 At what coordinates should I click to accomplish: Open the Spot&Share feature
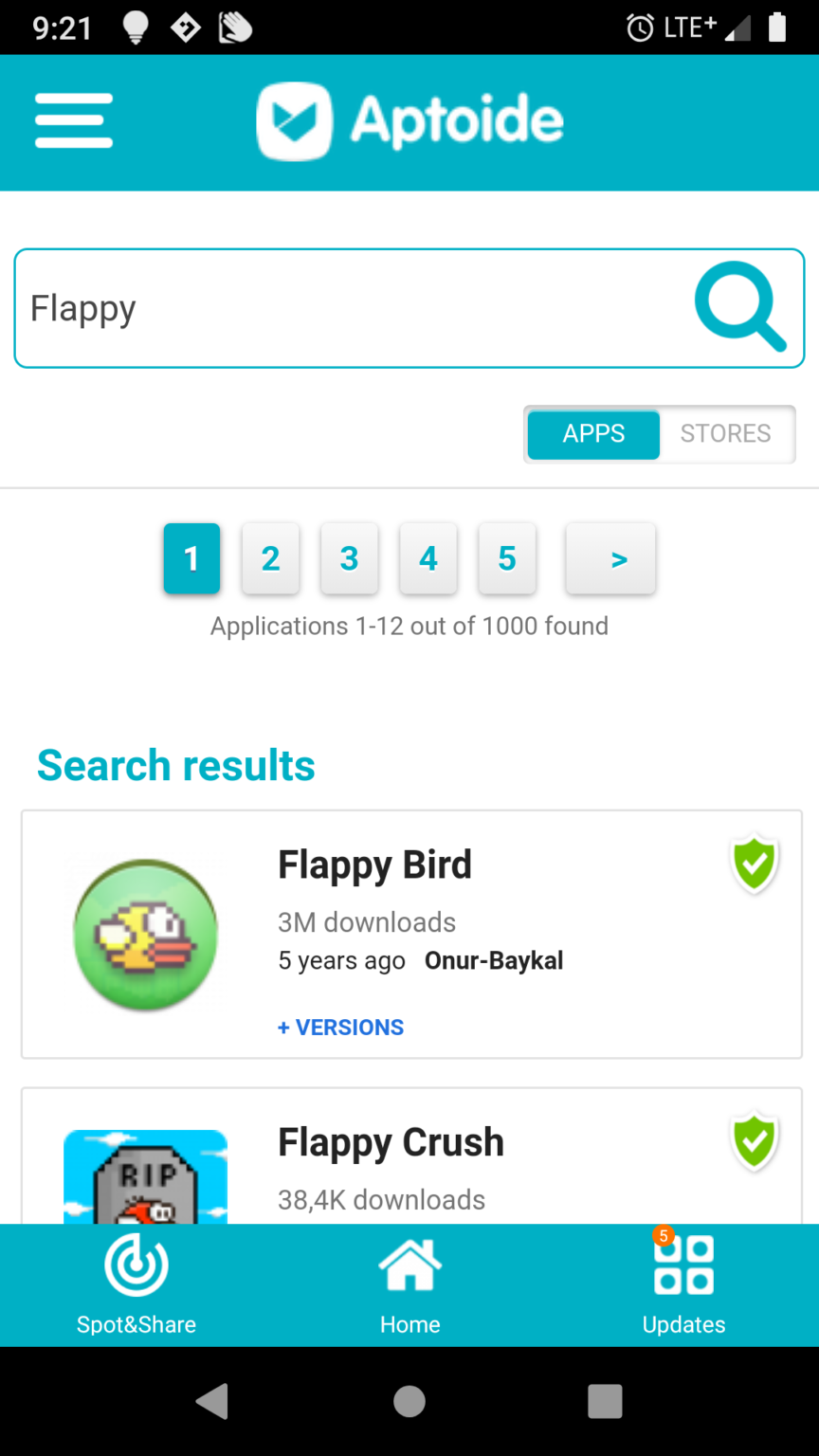136,1283
